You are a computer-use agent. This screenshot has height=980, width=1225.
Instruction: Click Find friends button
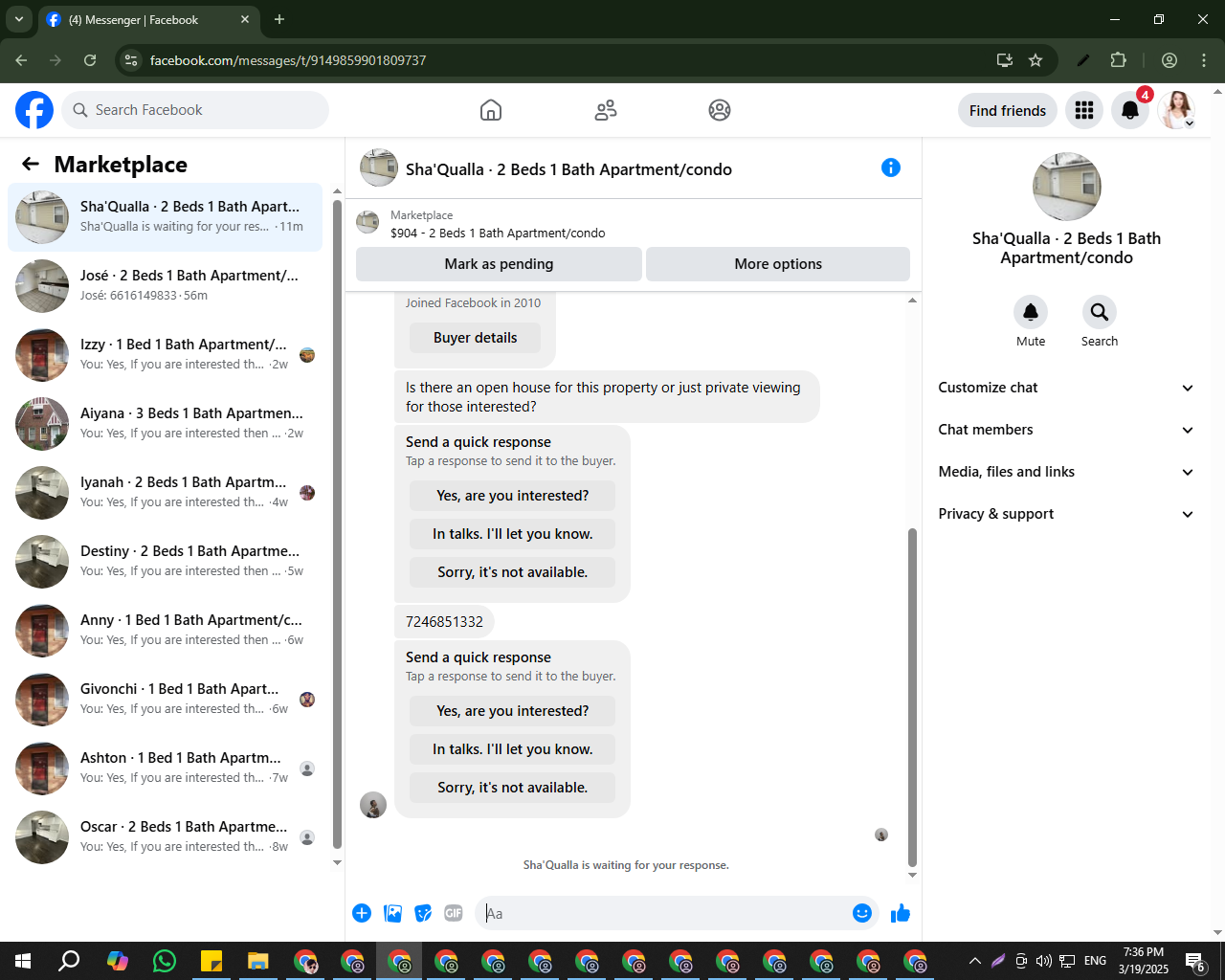click(x=1008, y=110)
